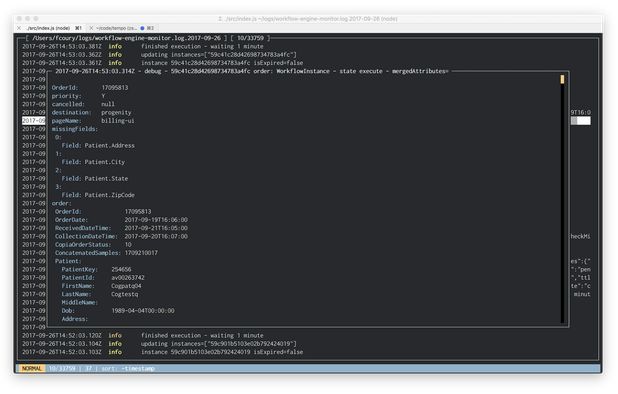Click the ConcatenatedSamples value 1709210017
Image resolution: width=618 pixels, height=394 pixels.
coord(141,253)
